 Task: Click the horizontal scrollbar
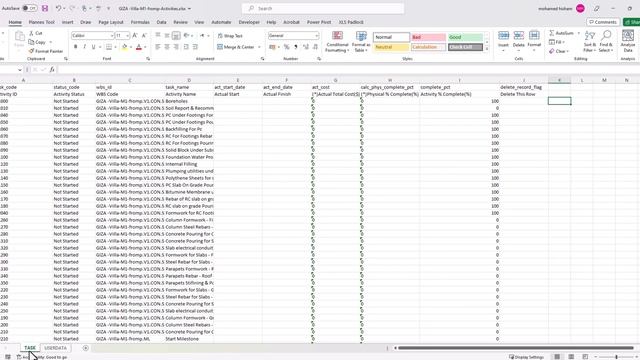(516, 348)
